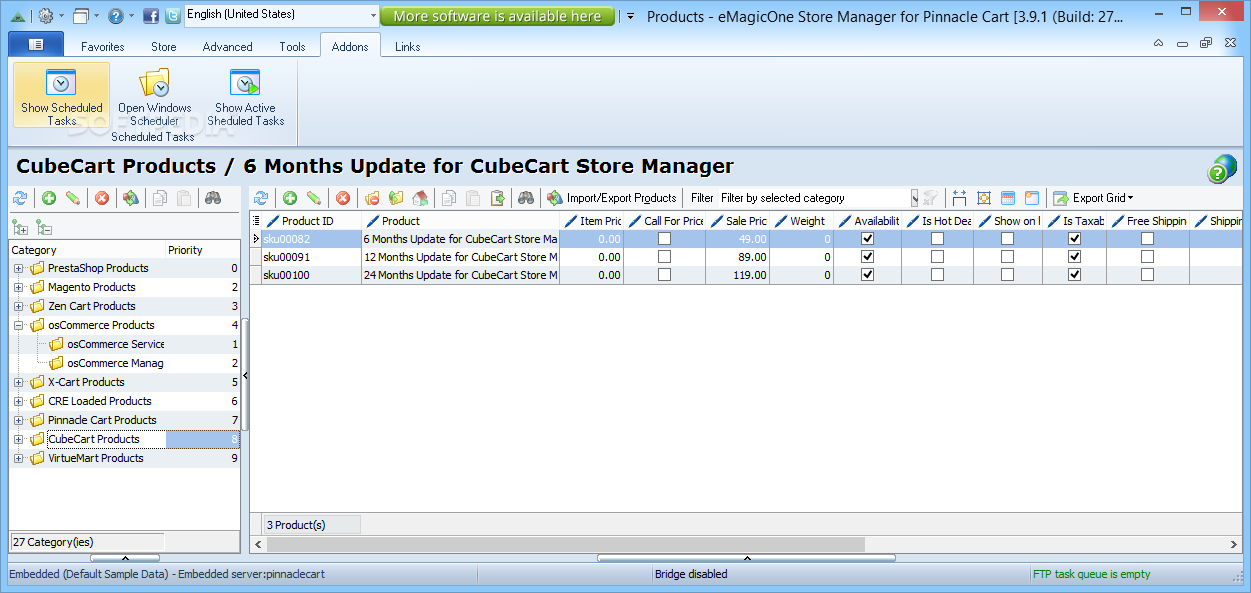
Task: Collapse all category tree nodes icon
Action: (43, 227)
